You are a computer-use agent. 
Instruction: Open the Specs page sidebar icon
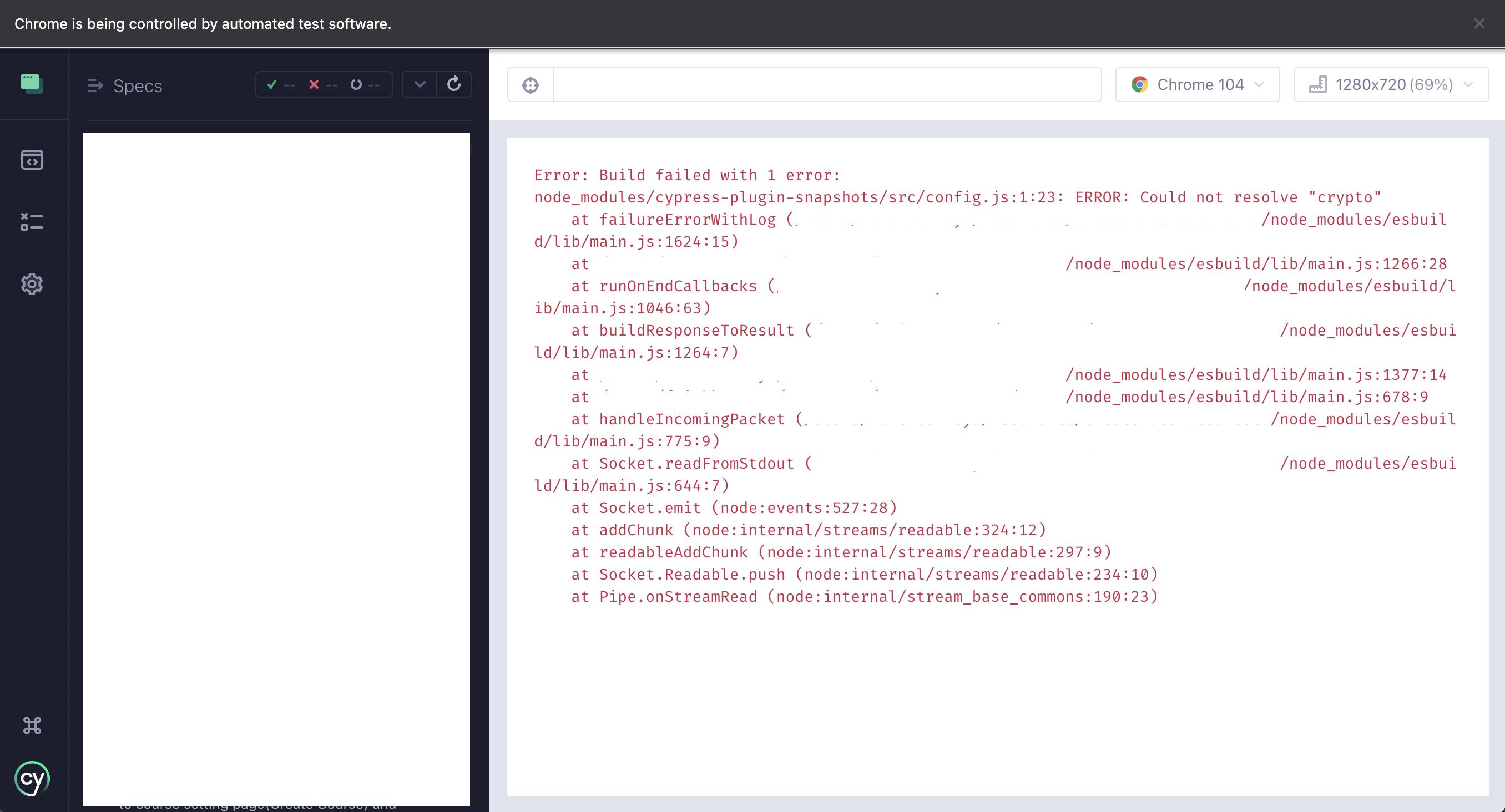click(32, 159)
